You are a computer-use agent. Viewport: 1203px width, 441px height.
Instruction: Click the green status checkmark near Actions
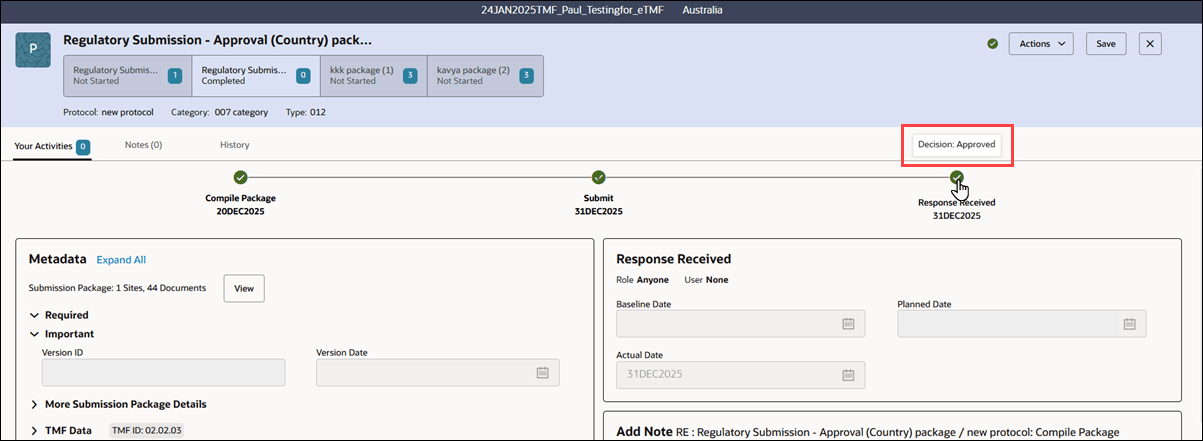992,44
